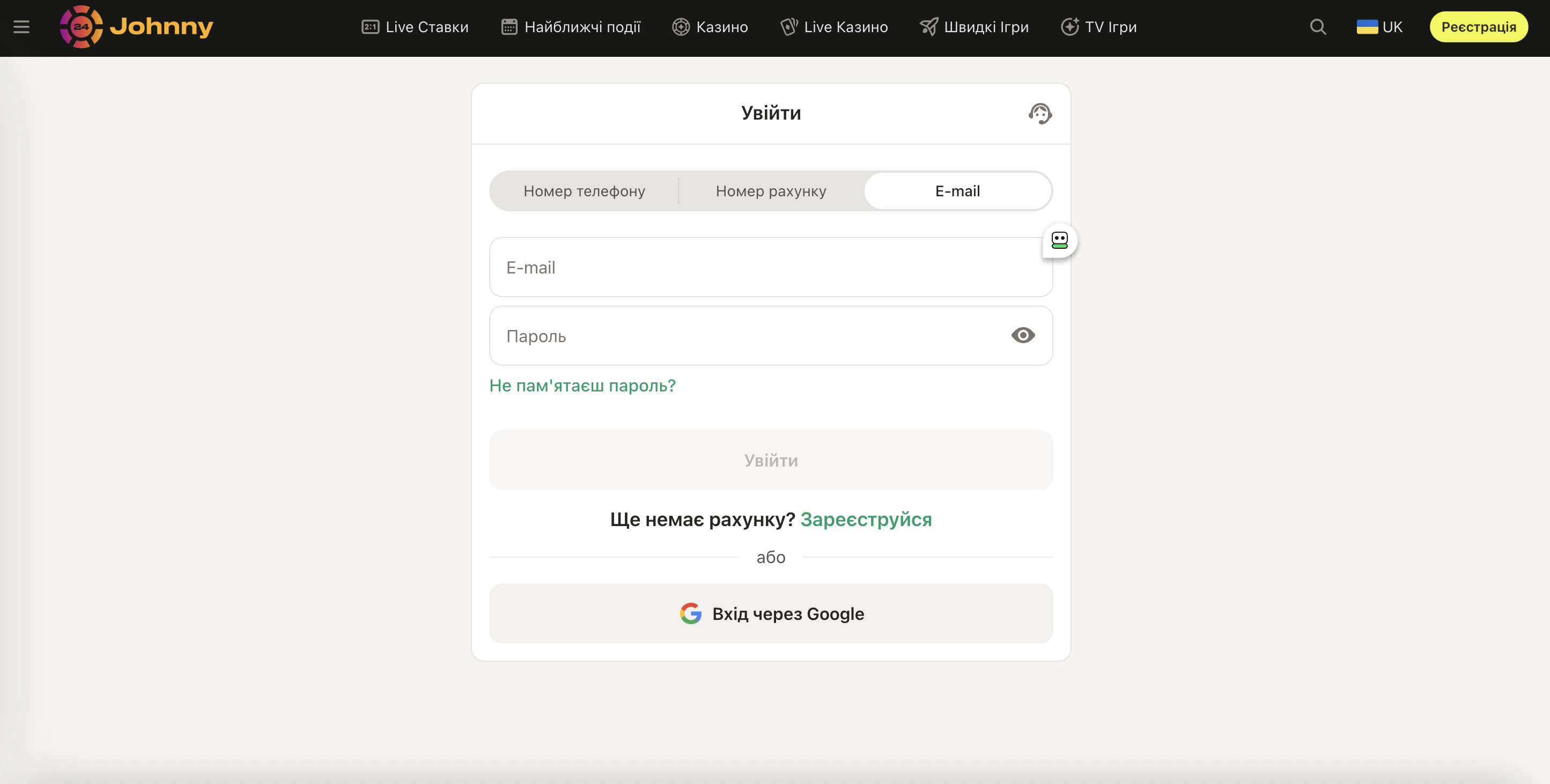The width and height of the screenshot is (1550, 784).
Task: Switch to Номер рахунку login tab
Action: coord(771,191)
